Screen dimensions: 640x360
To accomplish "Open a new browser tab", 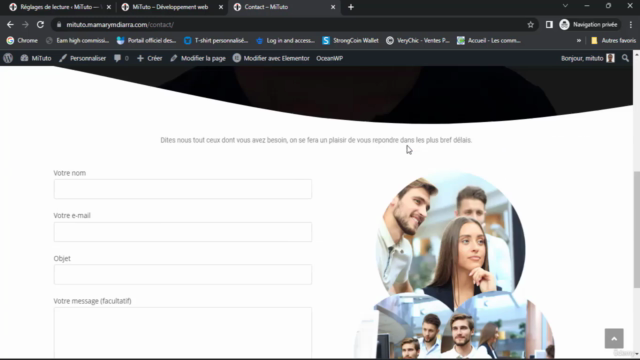I will (x=351, y=7).
